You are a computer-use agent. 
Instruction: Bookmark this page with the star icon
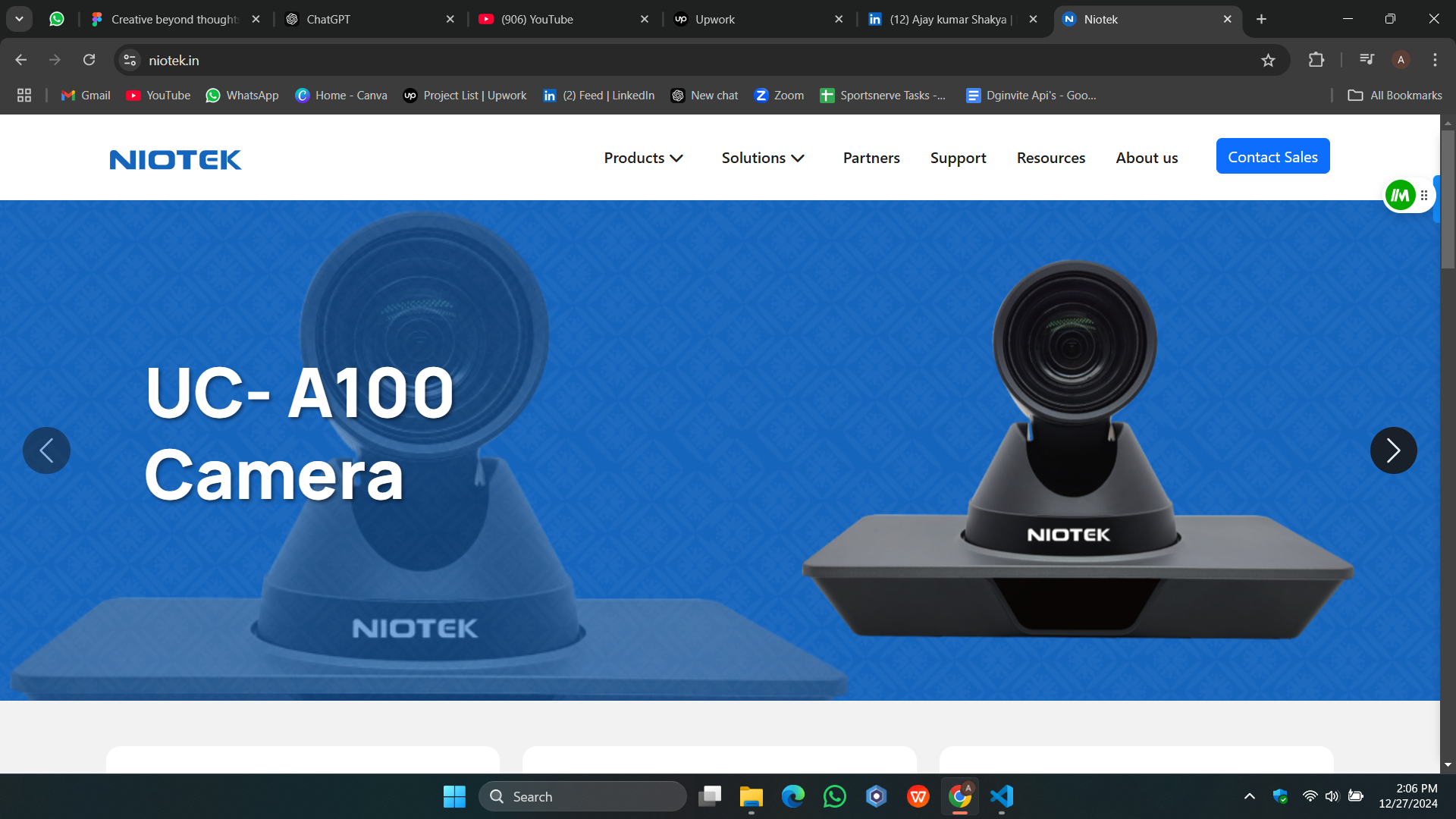point(1268,60)
